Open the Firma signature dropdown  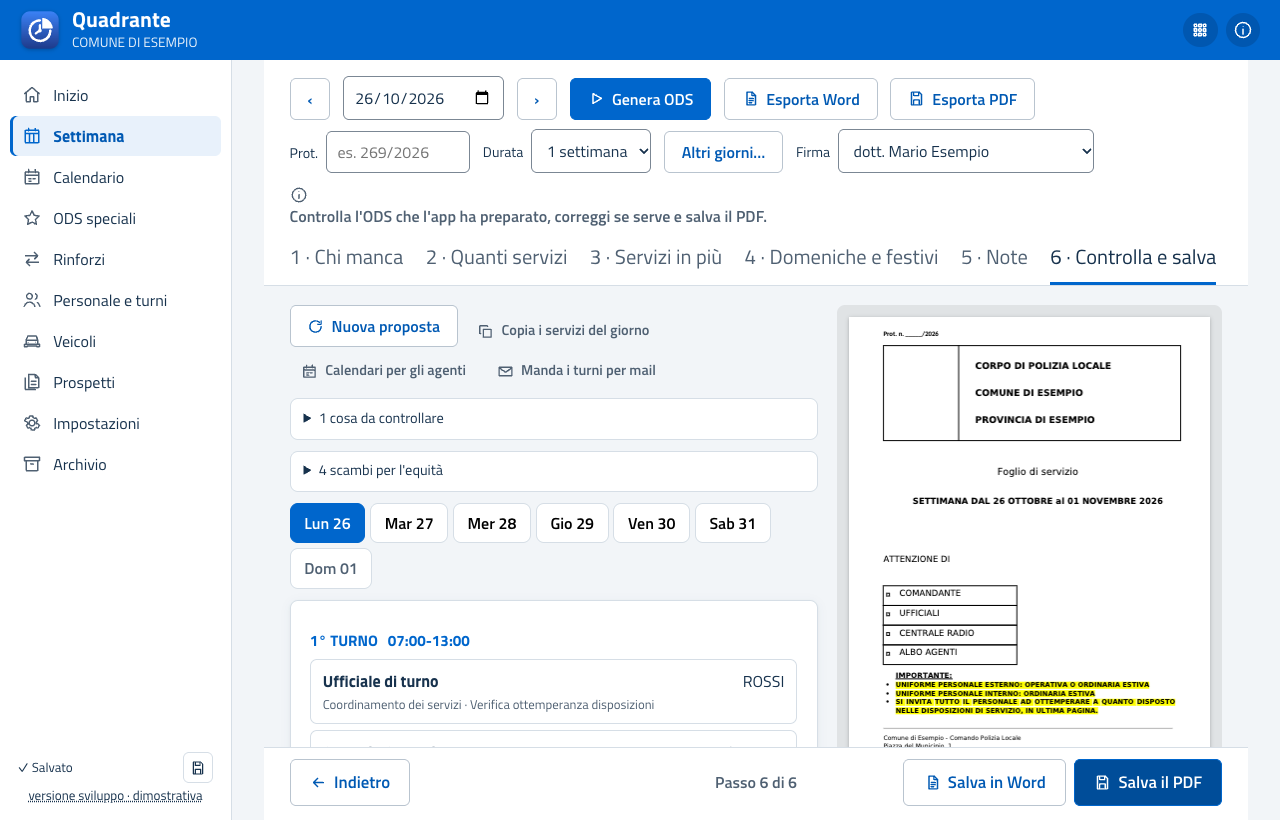coord(966,151)
